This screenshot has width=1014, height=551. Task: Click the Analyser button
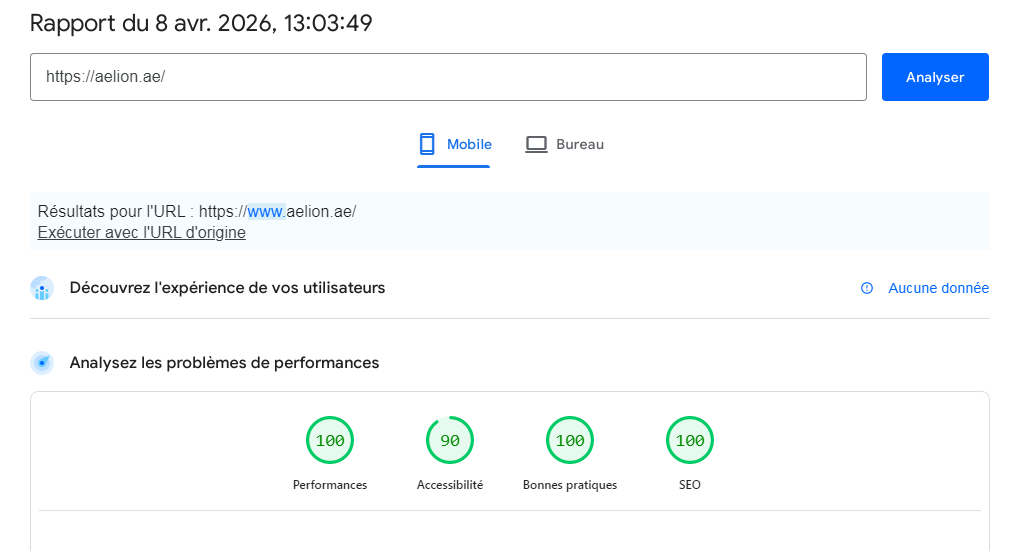point(934,77)
